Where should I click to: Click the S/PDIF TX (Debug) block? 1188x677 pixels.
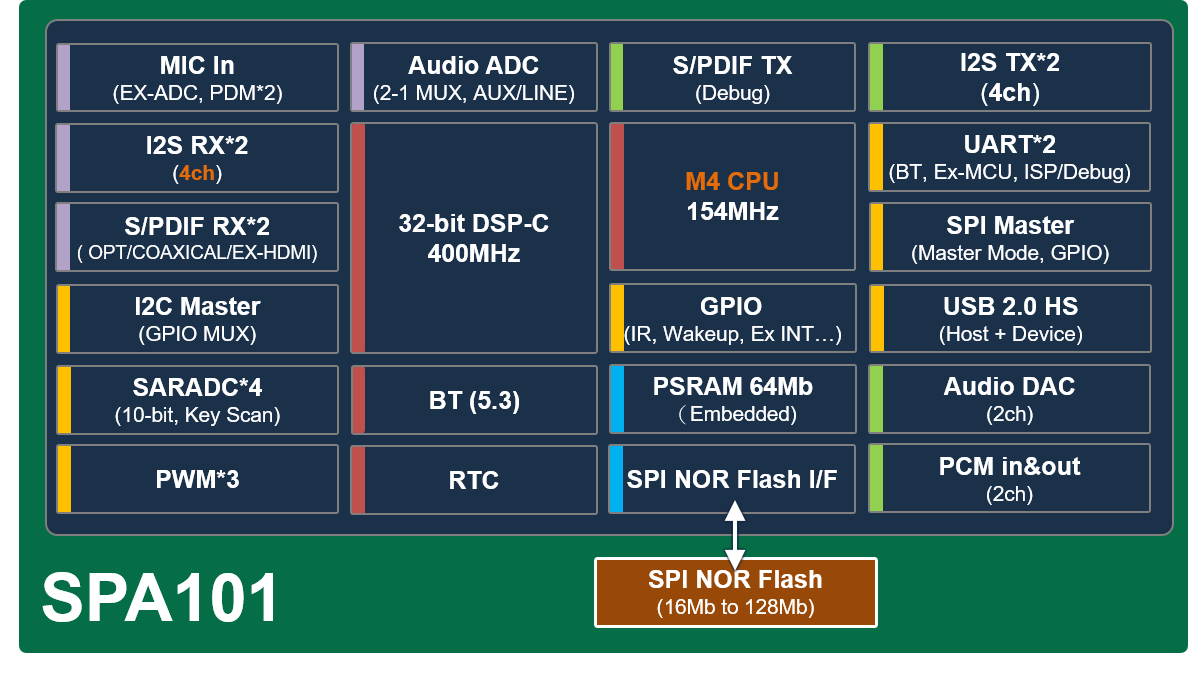coord(732,78)
